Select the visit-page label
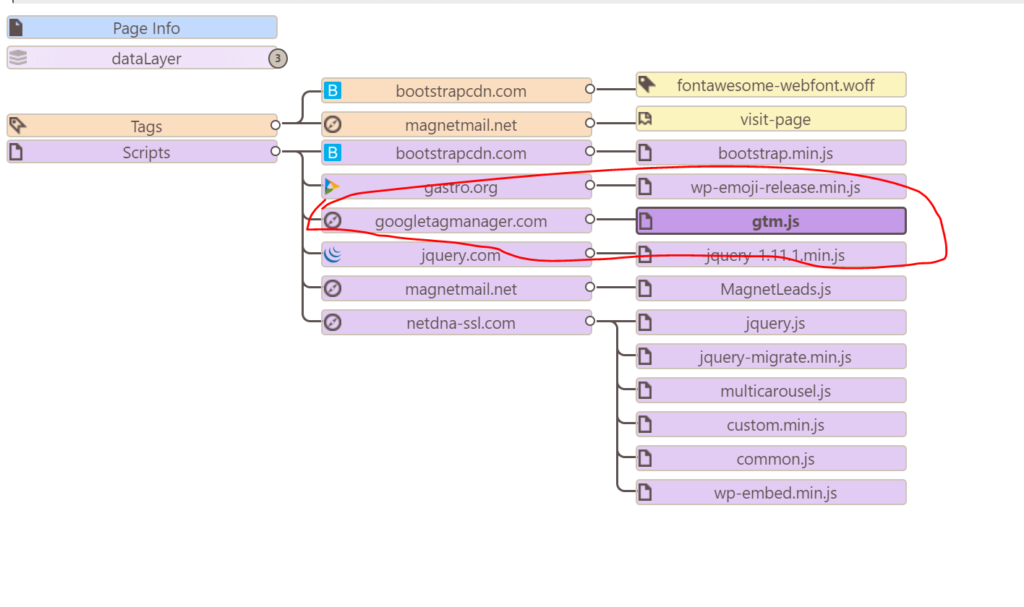 tap(776, 120)
